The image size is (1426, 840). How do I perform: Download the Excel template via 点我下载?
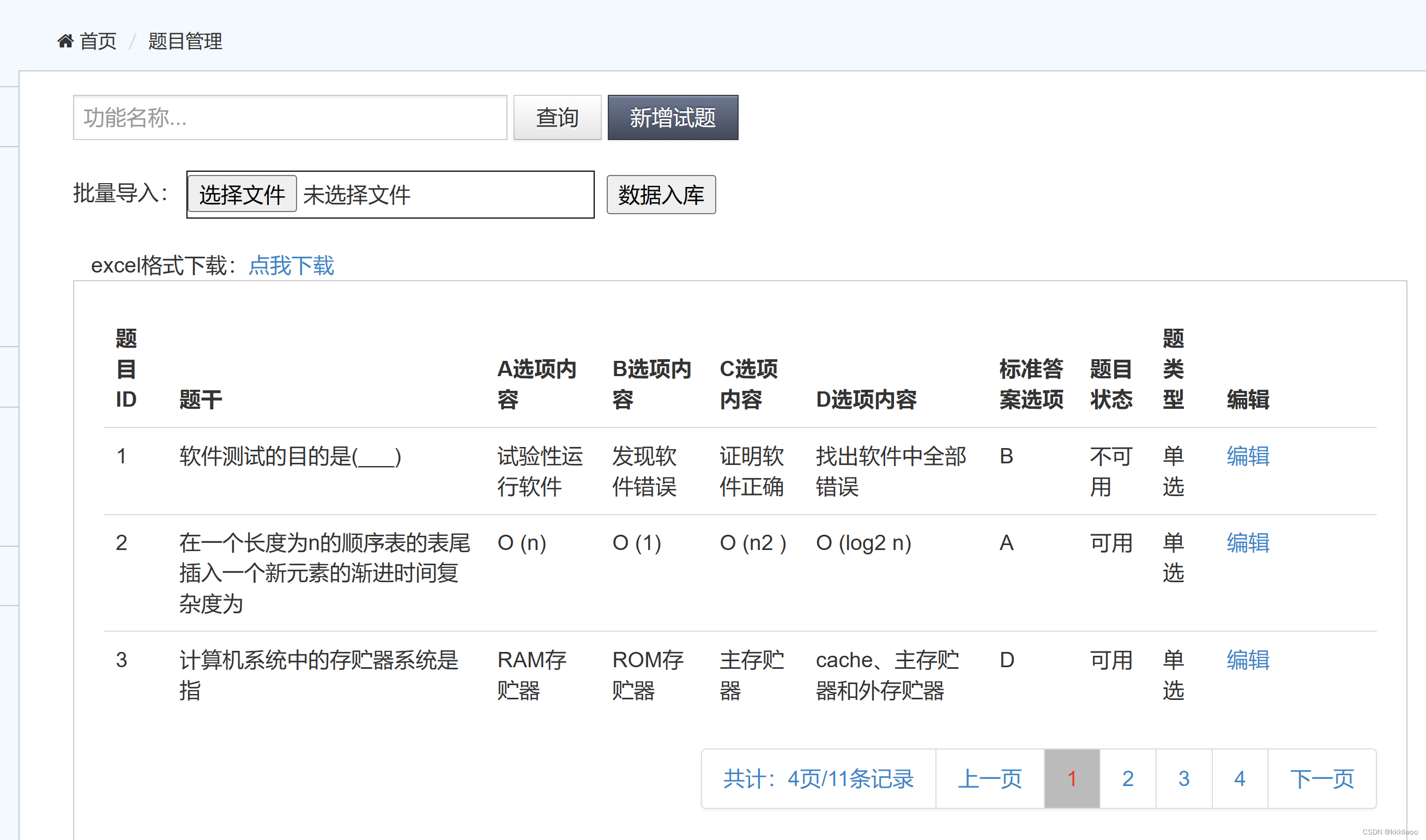point(291,265)
